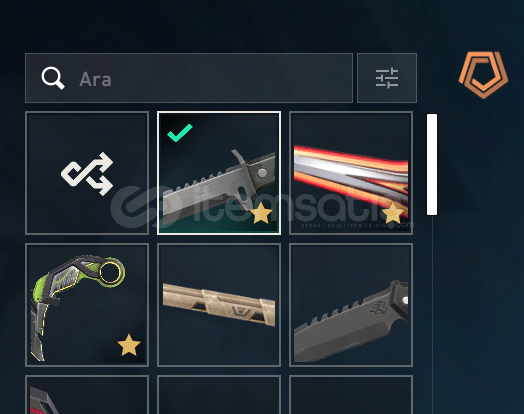Toggle favorite star on red flame blade
Image resolution: width=524 pixels, height=414 pixels.
coord(392,213)
